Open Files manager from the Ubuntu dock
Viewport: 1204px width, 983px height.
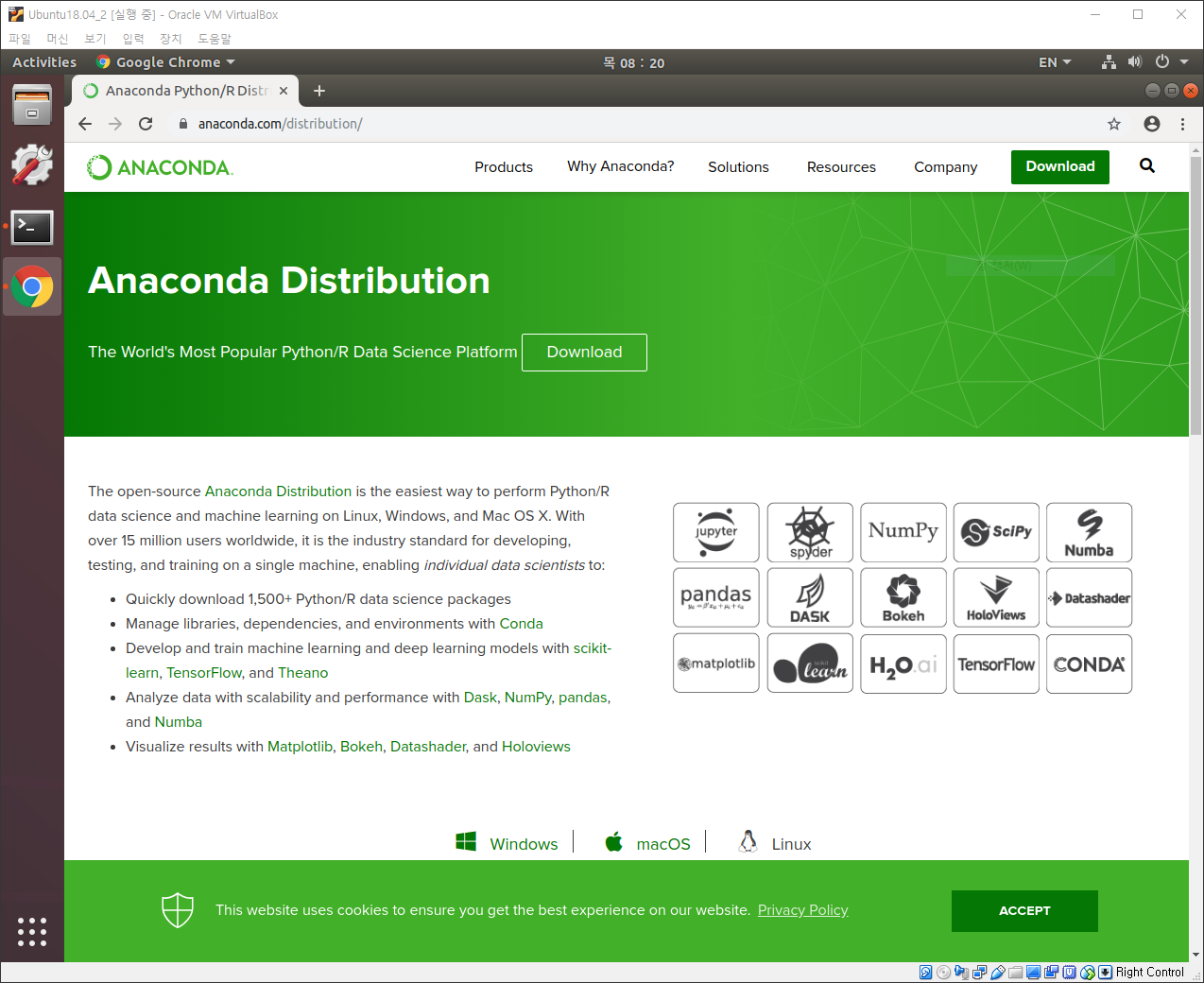click(32, 104)
